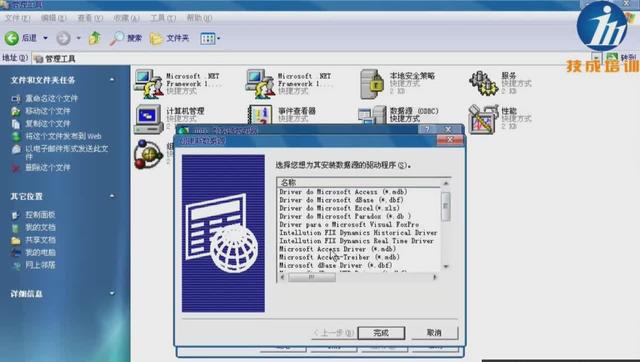640x362 pixels.
Task: Click 以电子邮件形式发送此文件 link
Action: [67, 152]
